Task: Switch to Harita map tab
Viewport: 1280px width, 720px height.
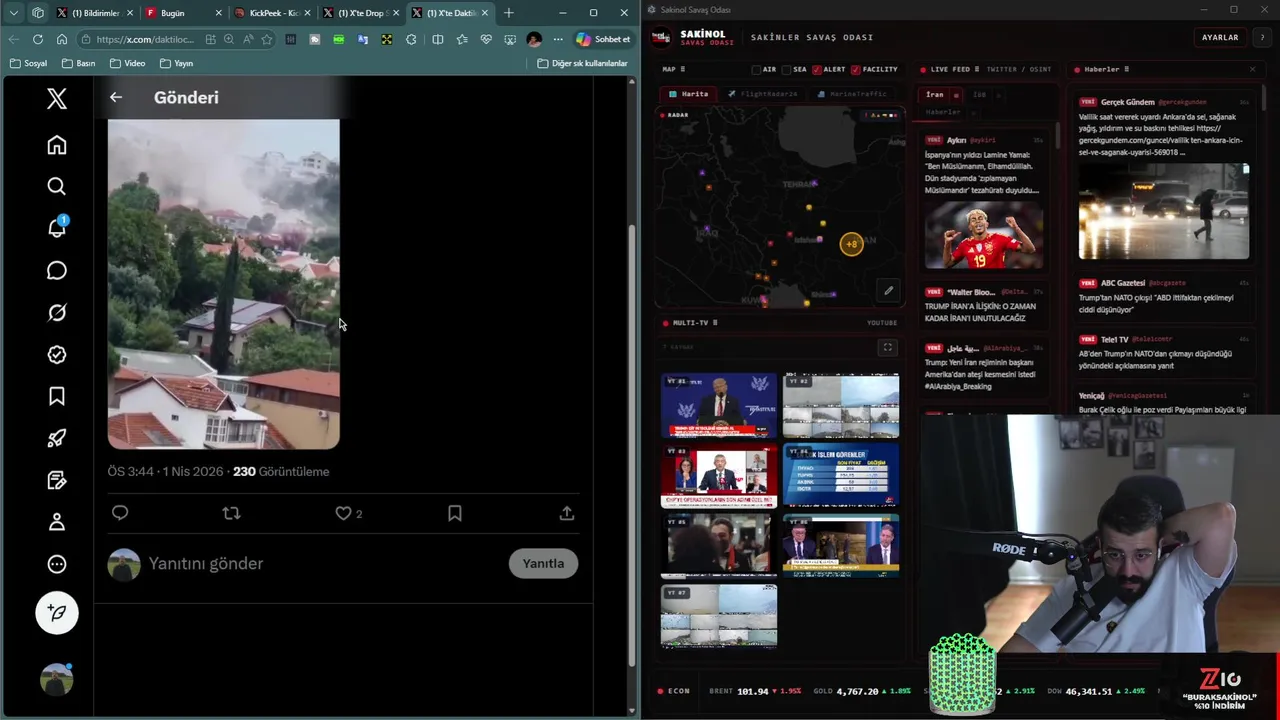Action: (688, 94)
